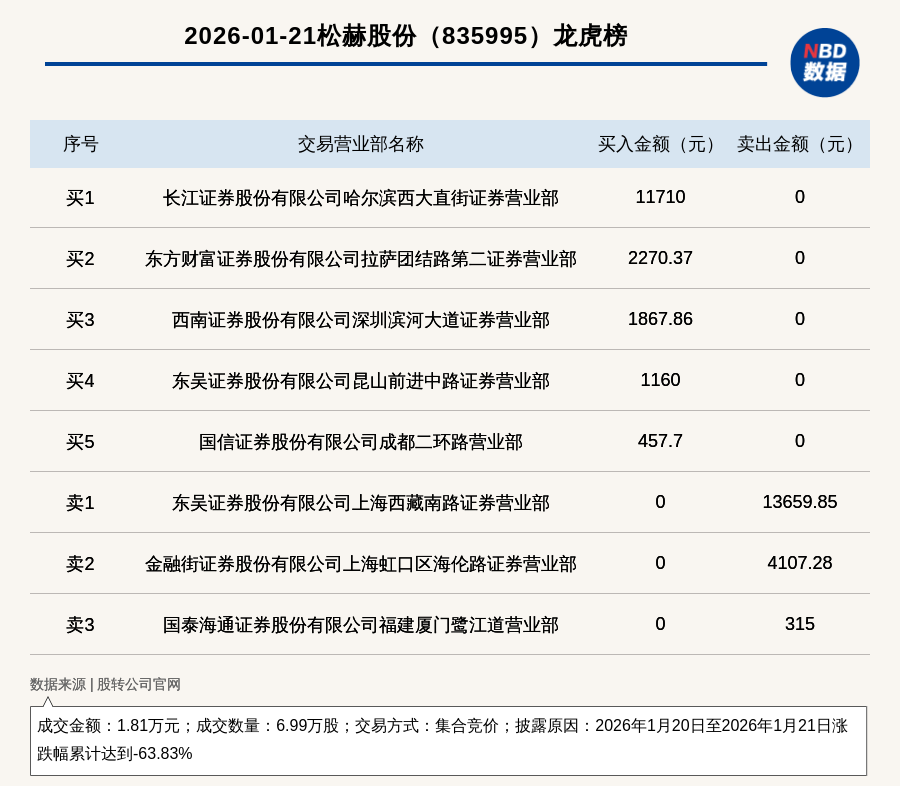The image size is (900, 786).
Task: Click the 序号 column header
Action: (80, 144)
